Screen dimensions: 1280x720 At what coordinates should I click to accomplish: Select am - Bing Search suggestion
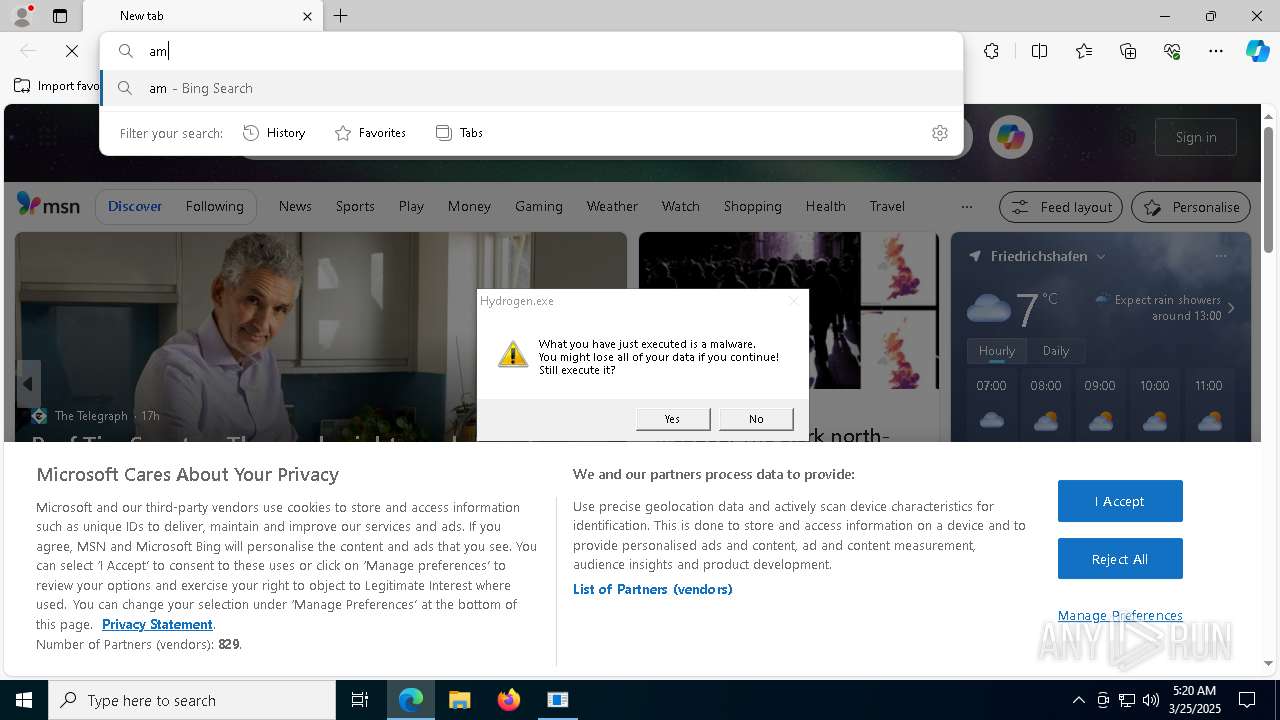531,88
